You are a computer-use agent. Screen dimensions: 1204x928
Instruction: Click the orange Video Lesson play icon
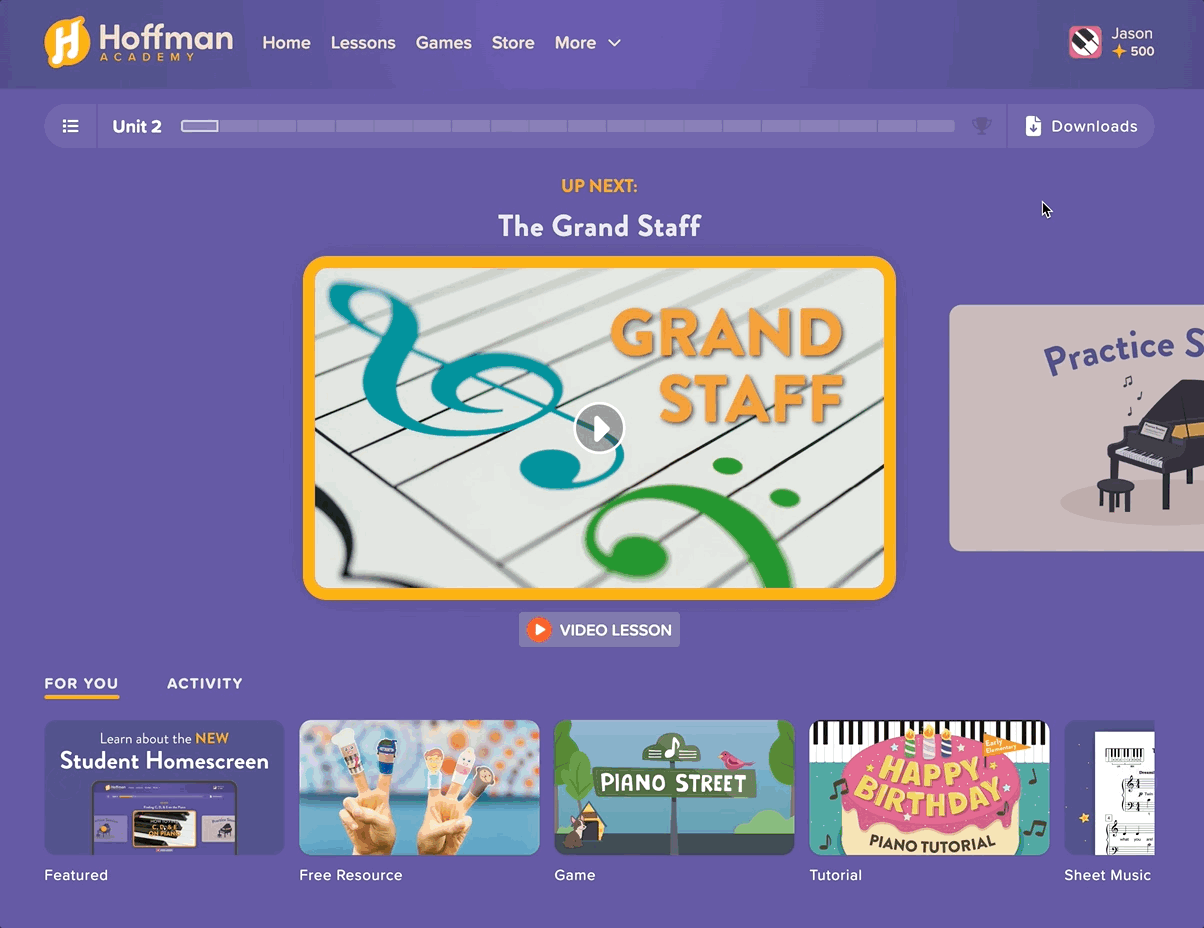point(539,630)
